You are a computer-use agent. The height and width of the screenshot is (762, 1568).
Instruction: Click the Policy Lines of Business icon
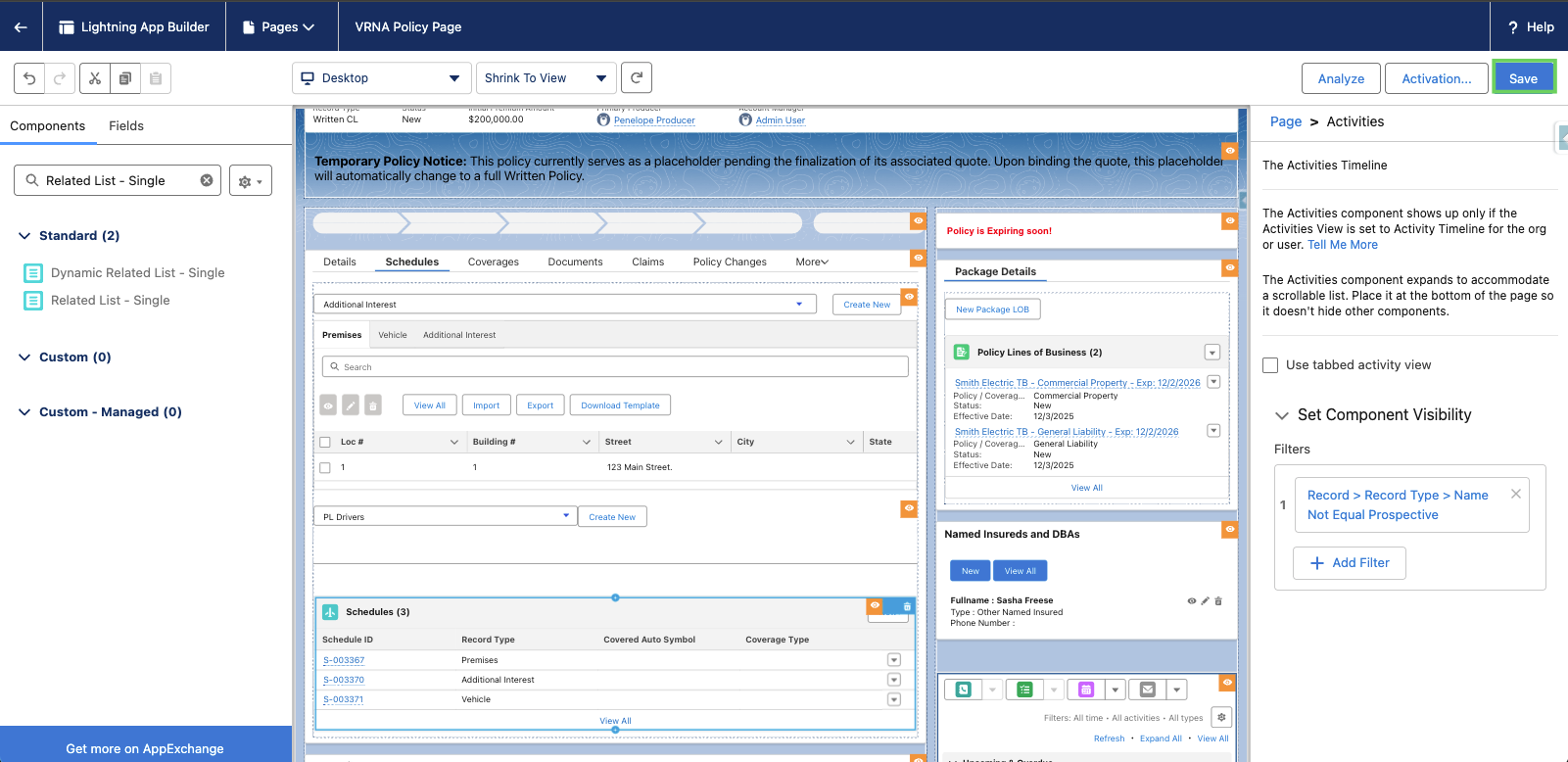[x=961, y=353]
